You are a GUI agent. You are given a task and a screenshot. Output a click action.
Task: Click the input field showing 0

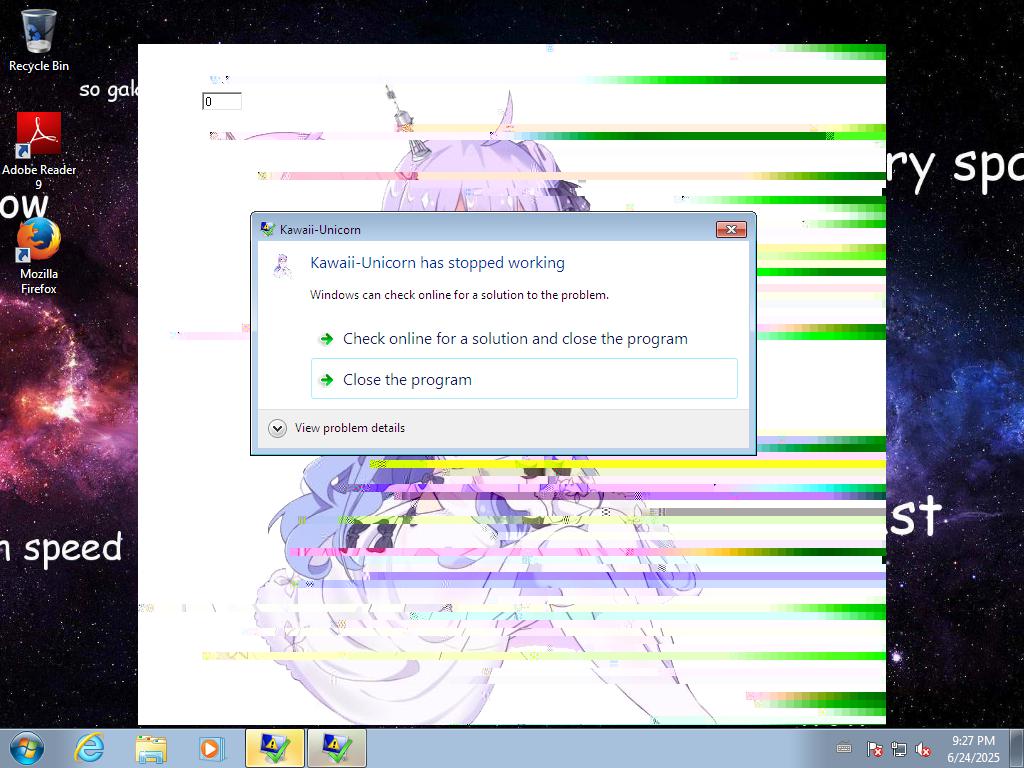pyautogui.click(x=222, y=101)
